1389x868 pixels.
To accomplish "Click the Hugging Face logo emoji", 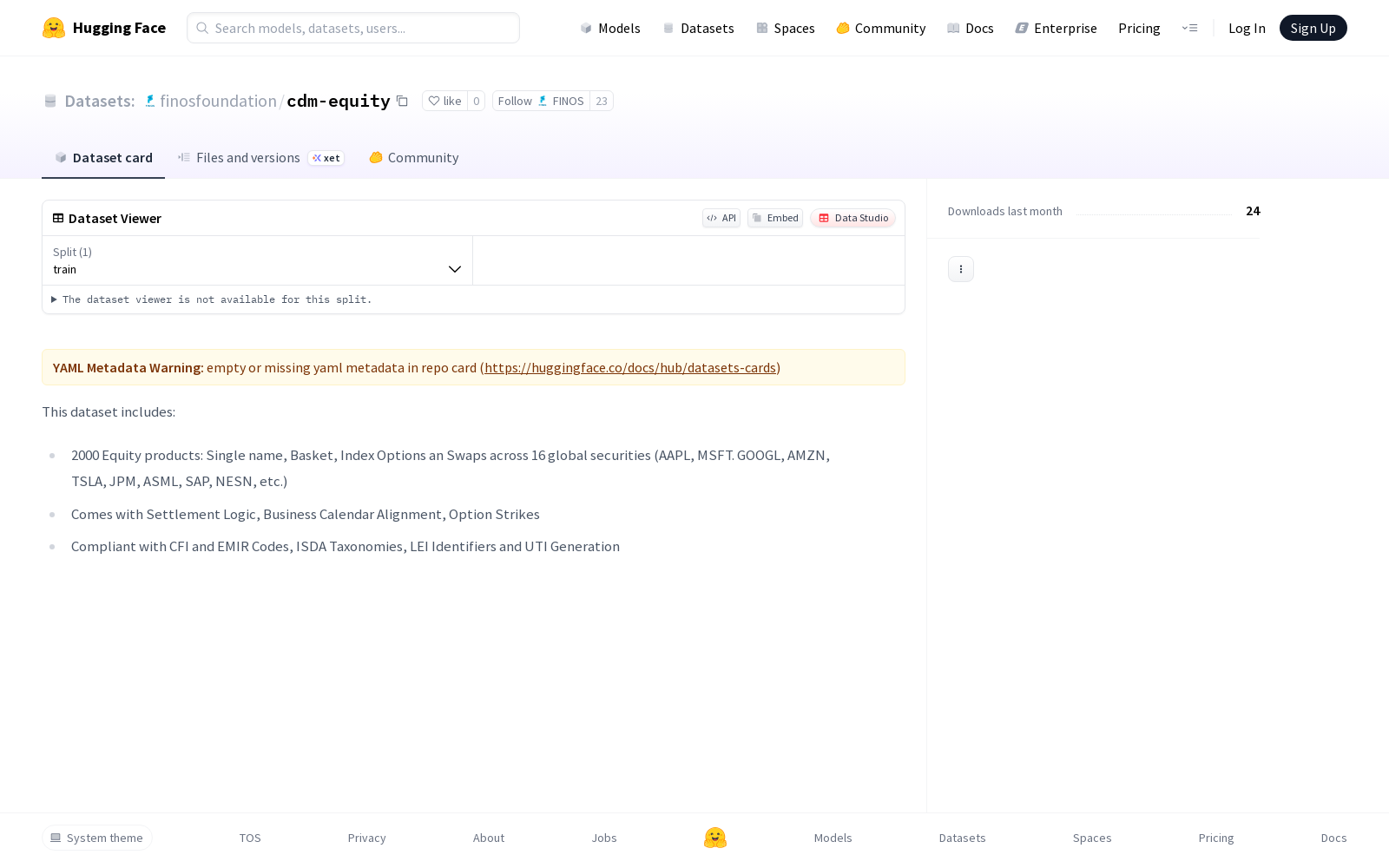I will (x=54, y=28).
